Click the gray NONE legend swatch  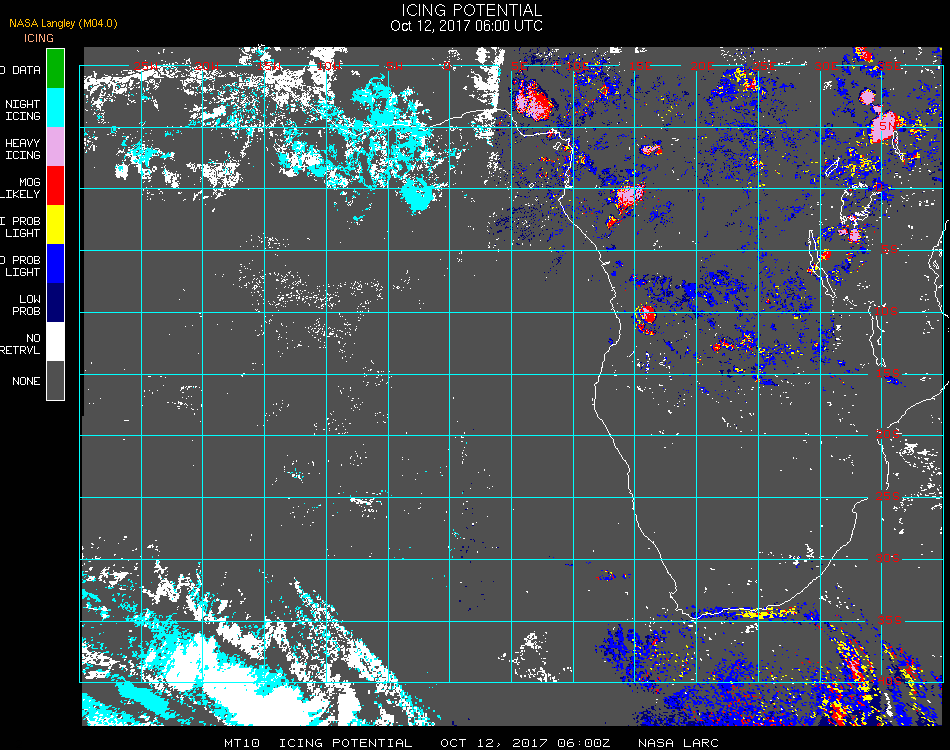tap(55, 380)
